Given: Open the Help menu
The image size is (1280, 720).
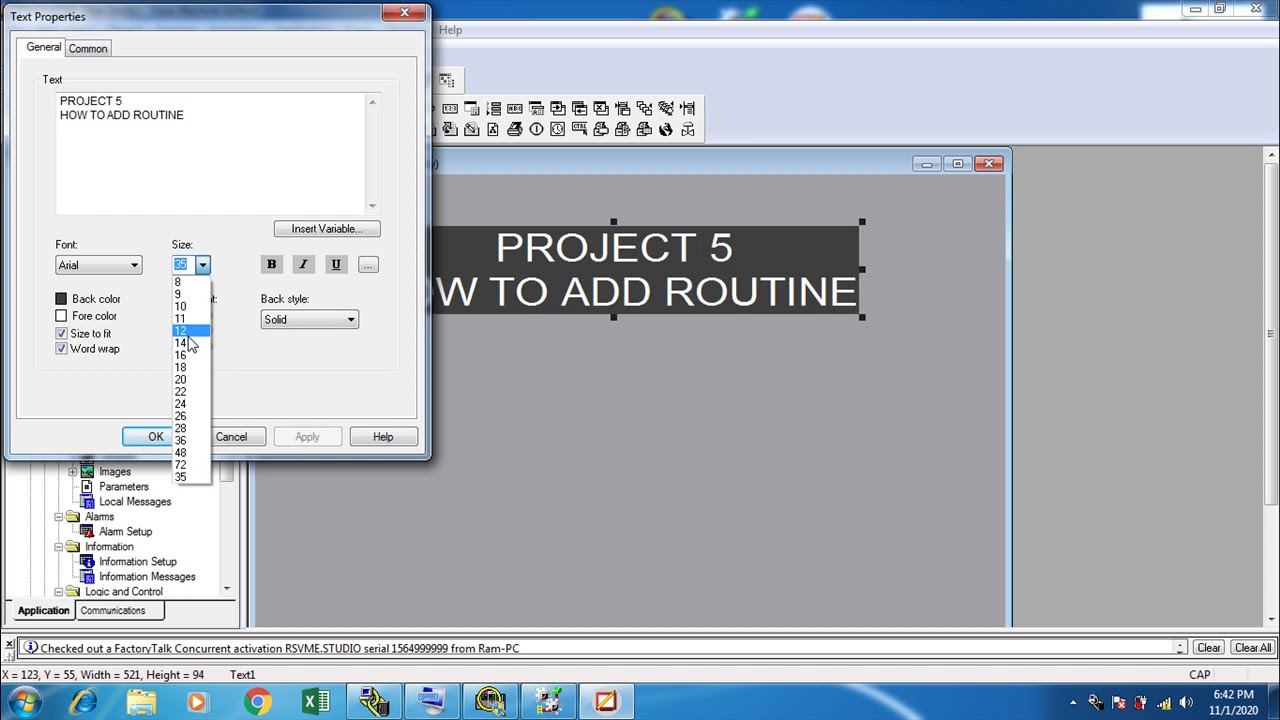Looking at the screenshot, I should (x=450, y=30).
